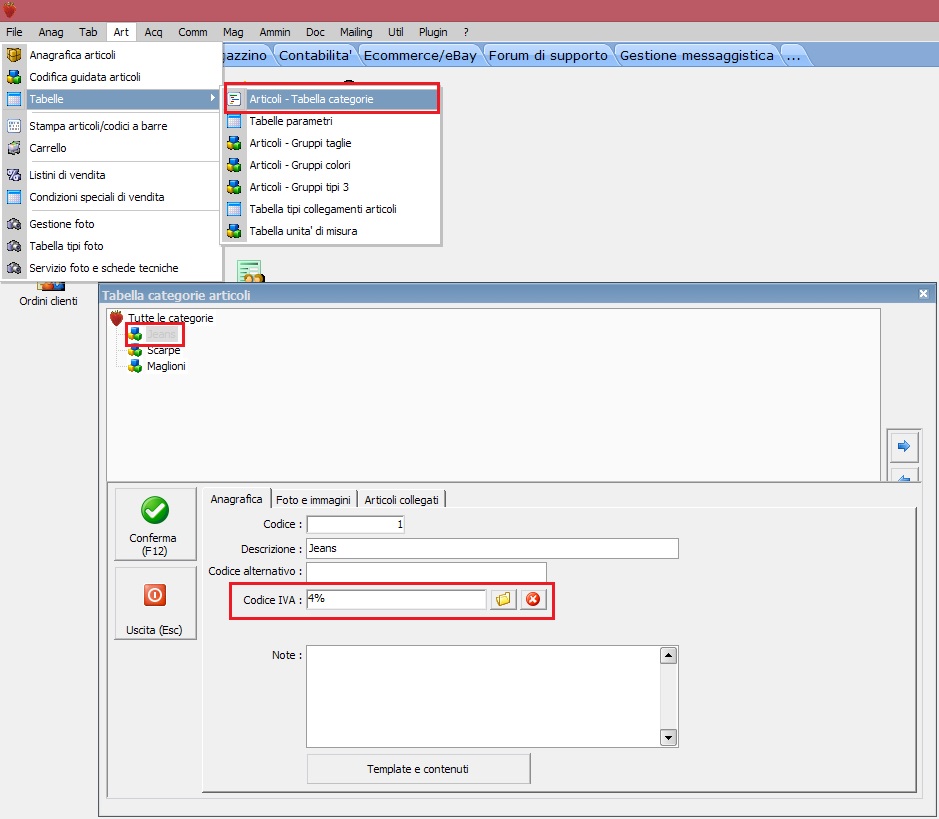The width and height of the screenshot is (939, 819).
Task: Open the Ammin menu
Action: click(x=275, y=32)
